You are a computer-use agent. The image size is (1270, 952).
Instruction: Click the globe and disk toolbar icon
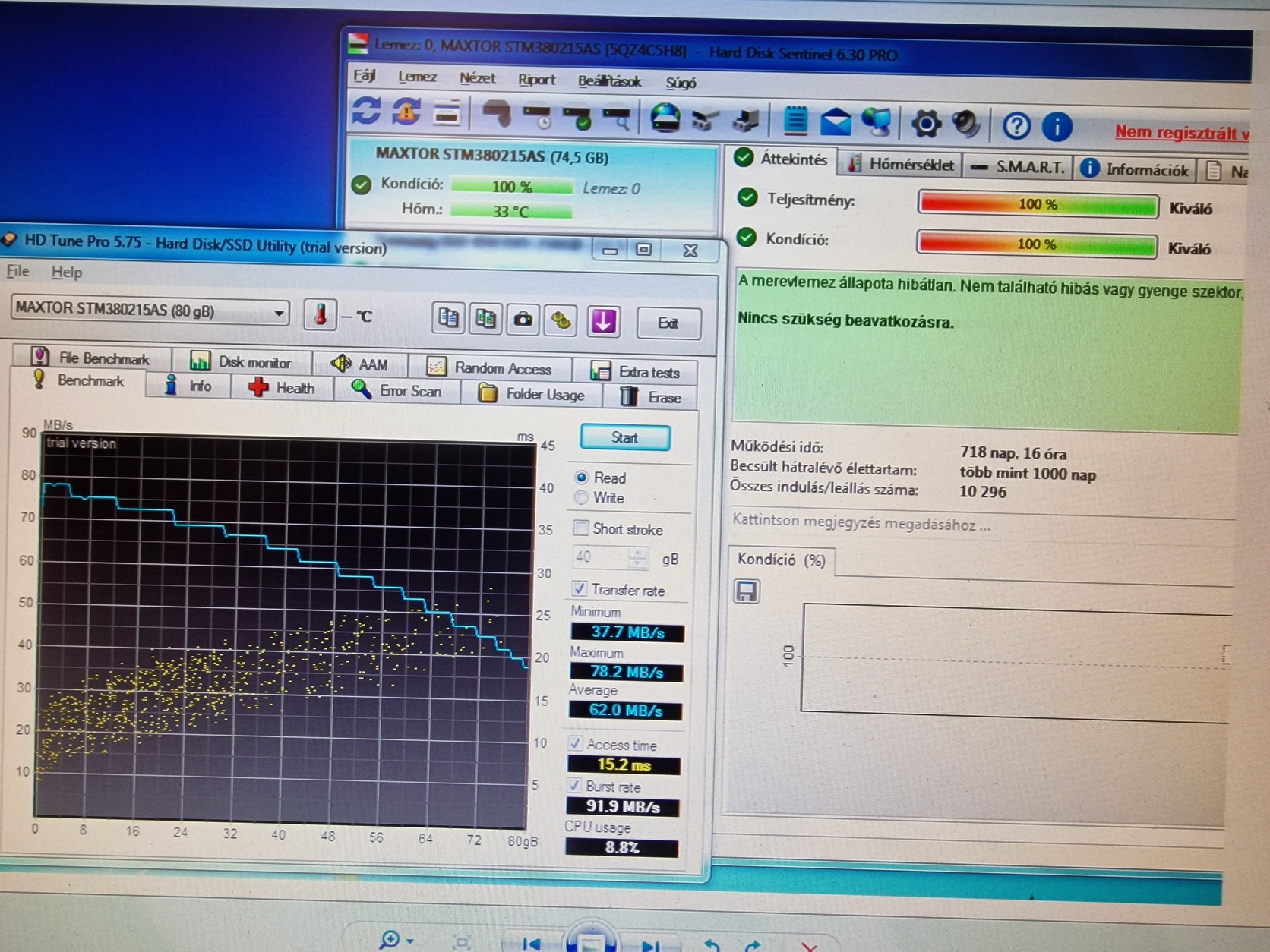(665, 118)
